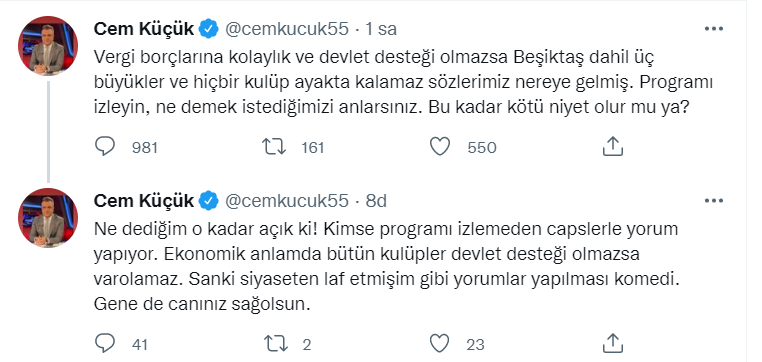Share the second tweet via share icon
The image size is (762, 362).
612,343
